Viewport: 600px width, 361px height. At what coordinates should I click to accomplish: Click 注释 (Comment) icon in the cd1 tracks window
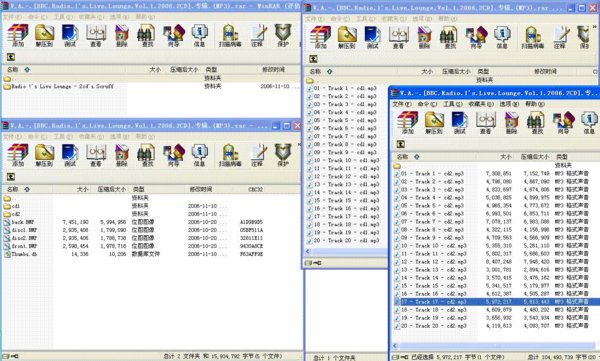[x=560, y=38]
